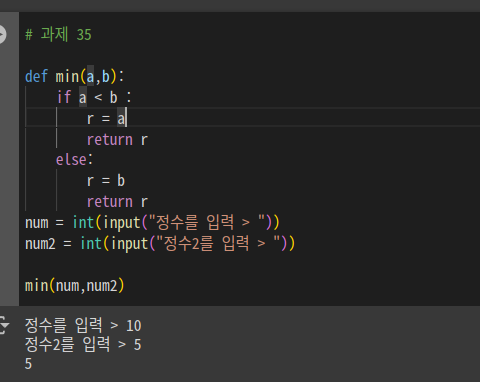Viewport: 480px width, 382px height.
Task: Click output line '정수2를 입력 > 5'
Action: click(83, 344)
